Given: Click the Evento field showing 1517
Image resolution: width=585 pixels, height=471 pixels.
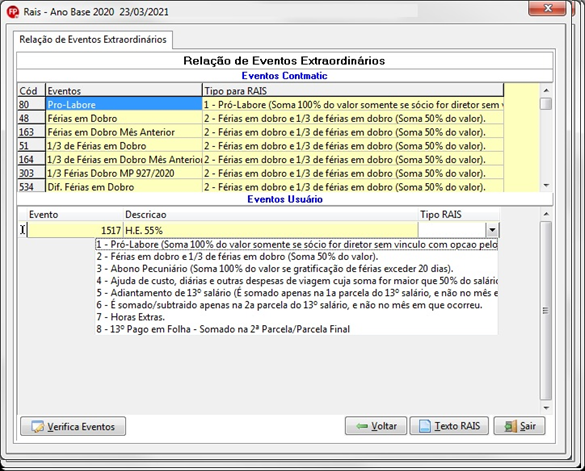Looking at the screenshot, I should [x=75, y=230].
